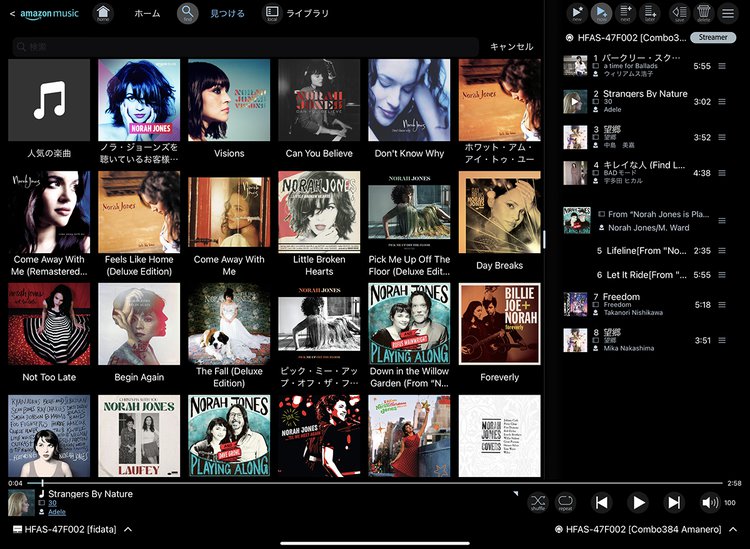Viewport: 750px width, 549px height.
Task: Open the hamburger menu in the queue panel
Action: coord(727,13)
